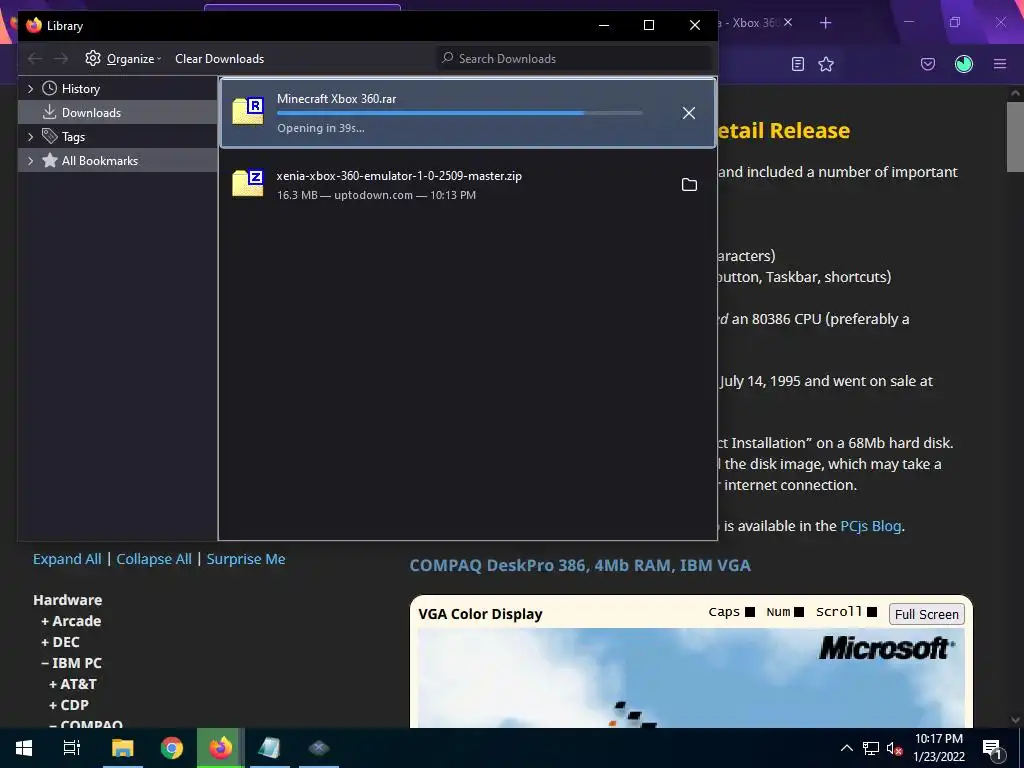Viewport: 1024px width, 768px height.
Task: Click the page vertical scrollbar thumb
Action: (x=1015, y=137)
